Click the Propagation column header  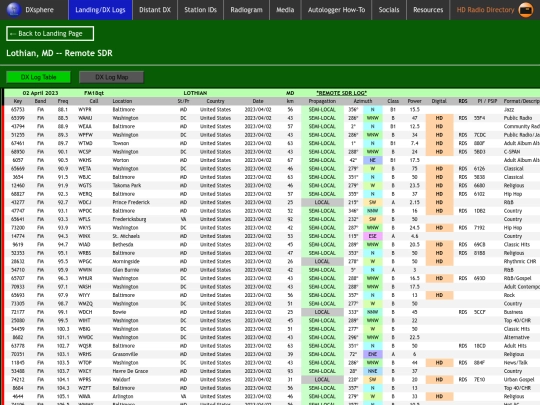click(322, 101)
